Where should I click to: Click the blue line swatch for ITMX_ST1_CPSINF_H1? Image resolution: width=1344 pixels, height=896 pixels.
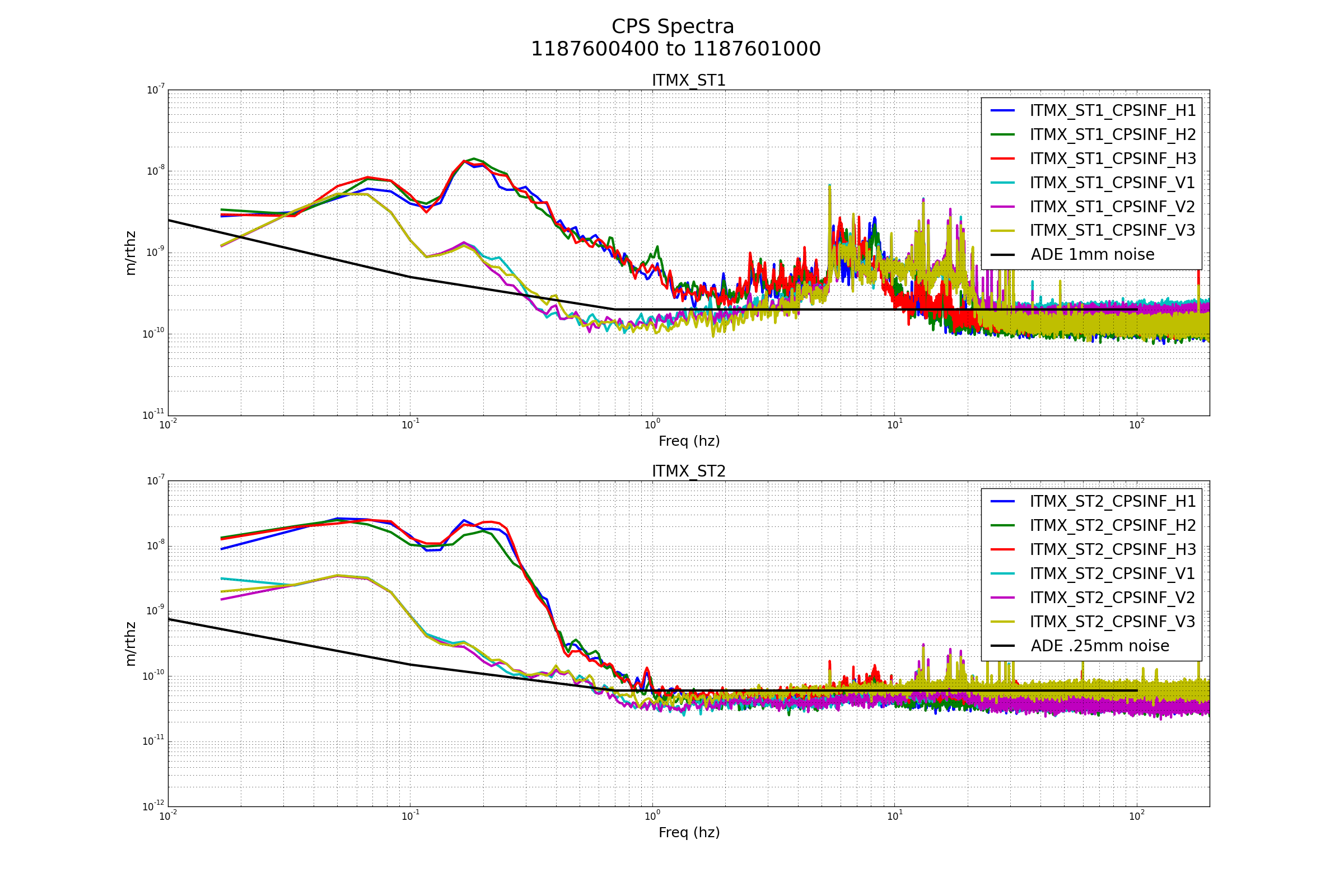tap(1002, 110)
